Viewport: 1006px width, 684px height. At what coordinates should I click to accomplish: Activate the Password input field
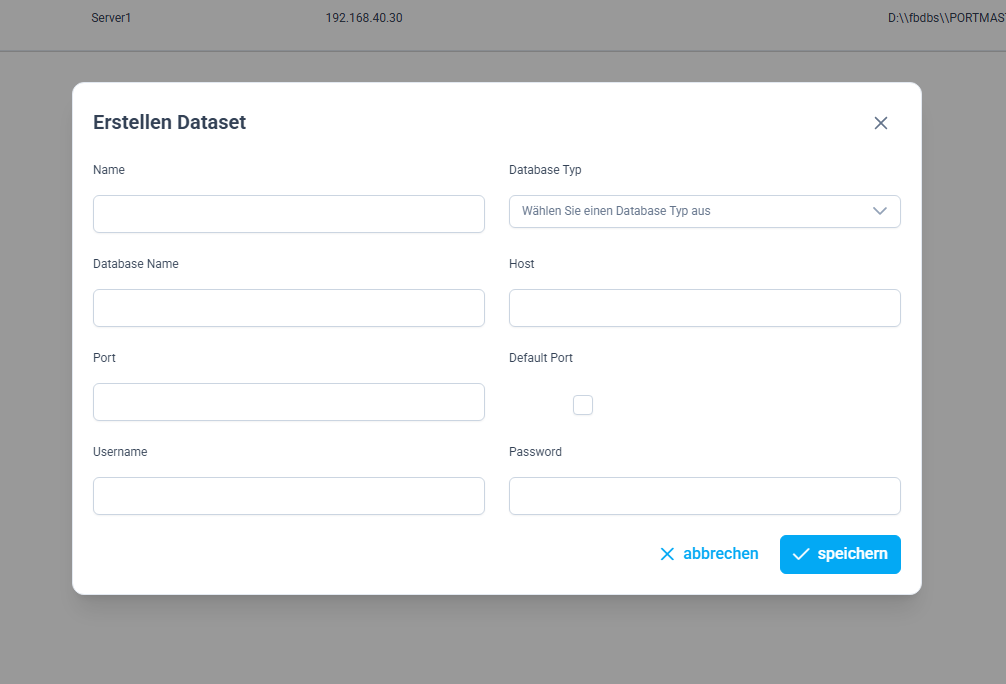point(704,496)
